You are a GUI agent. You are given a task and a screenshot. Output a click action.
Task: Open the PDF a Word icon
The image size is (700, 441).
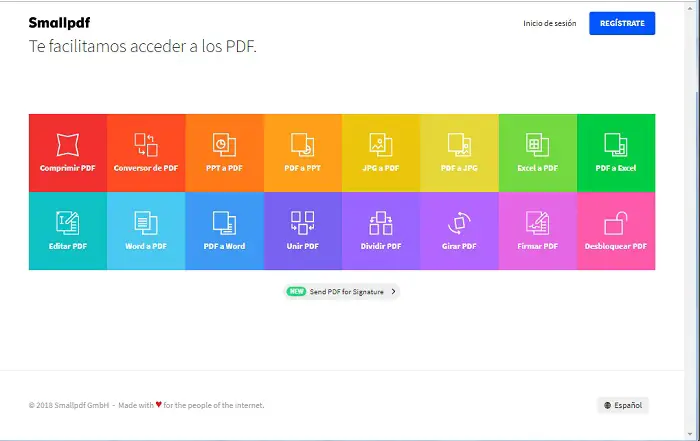(x=224, y=223)
